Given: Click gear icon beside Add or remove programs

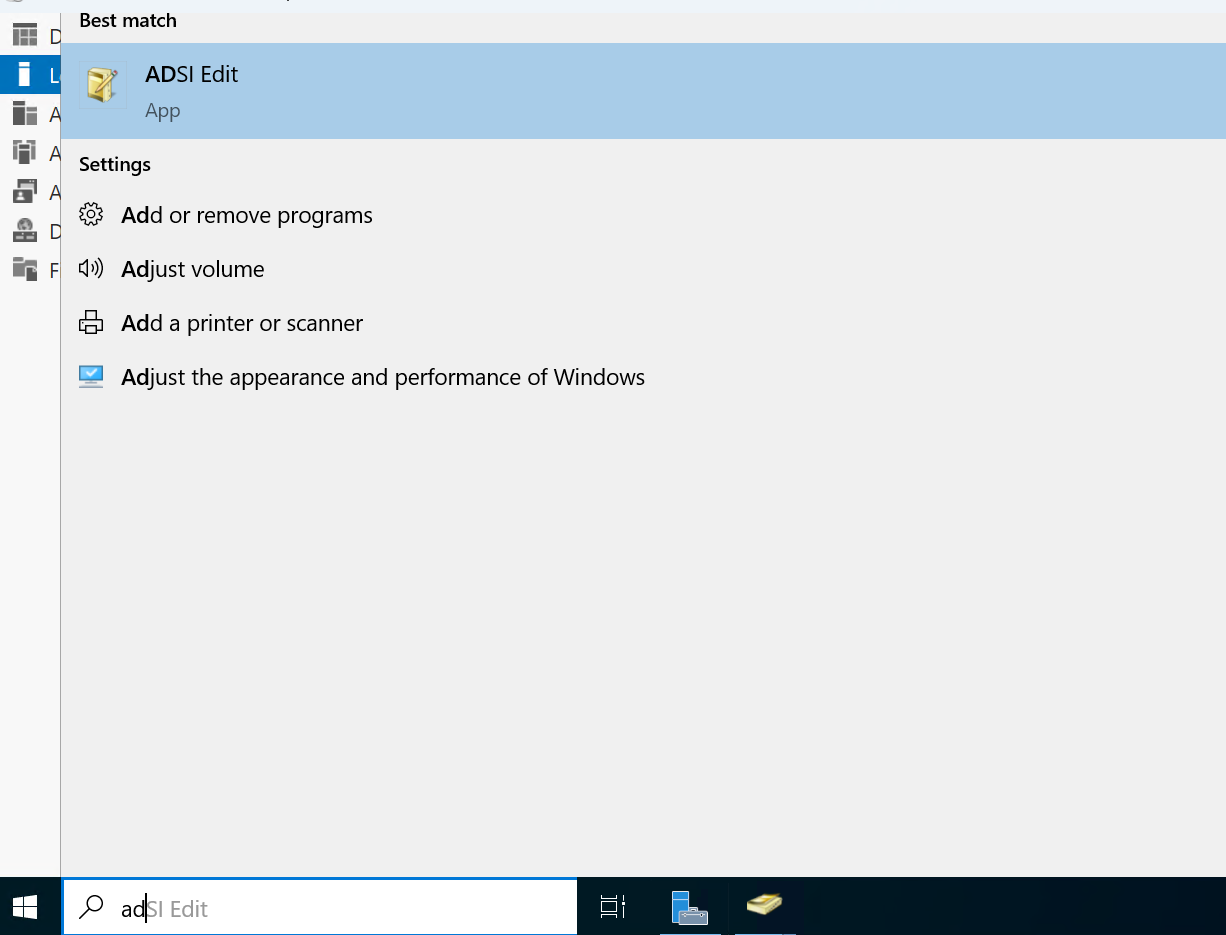Looking at the screenshot, I should (x=91, y=214).
